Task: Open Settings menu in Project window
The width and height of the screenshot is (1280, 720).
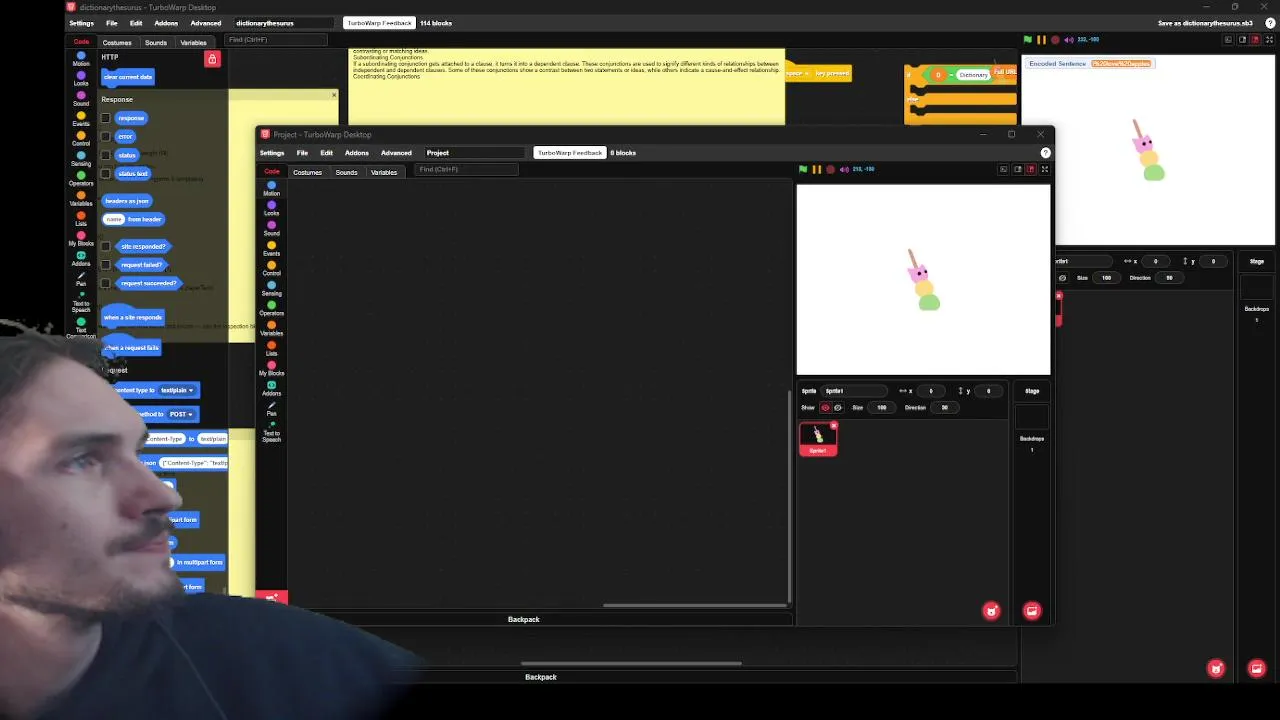Action: [272, 153]
